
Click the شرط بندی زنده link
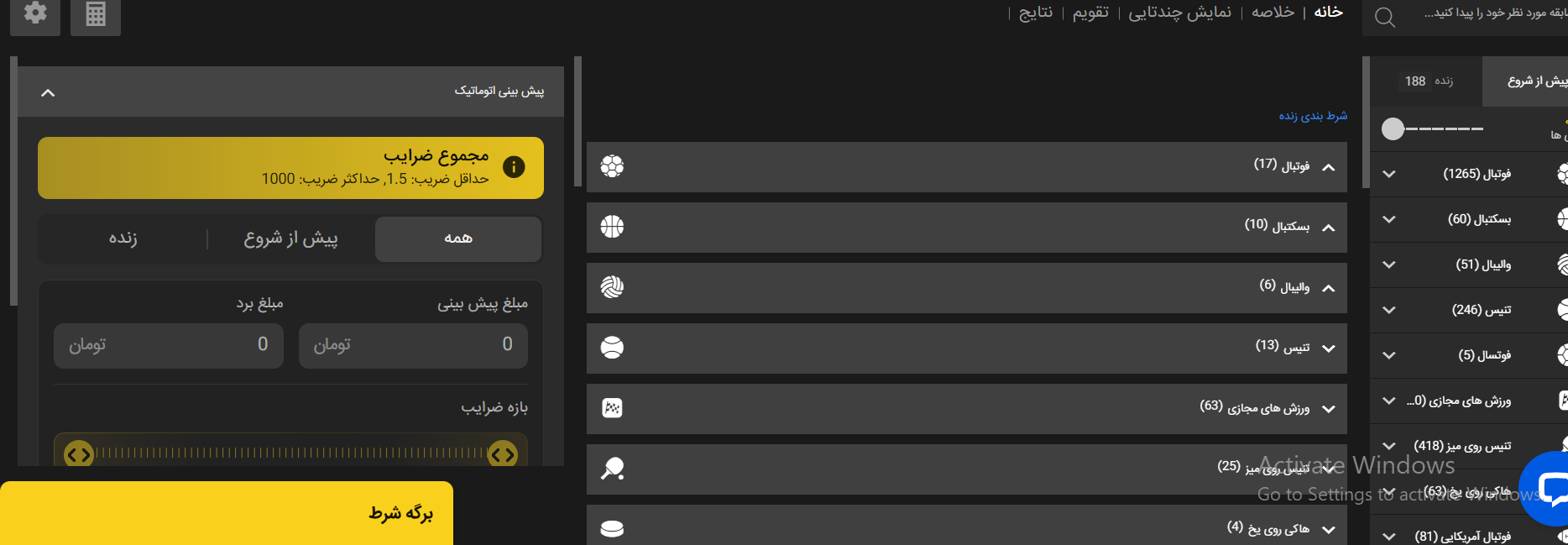[1313, 116]
